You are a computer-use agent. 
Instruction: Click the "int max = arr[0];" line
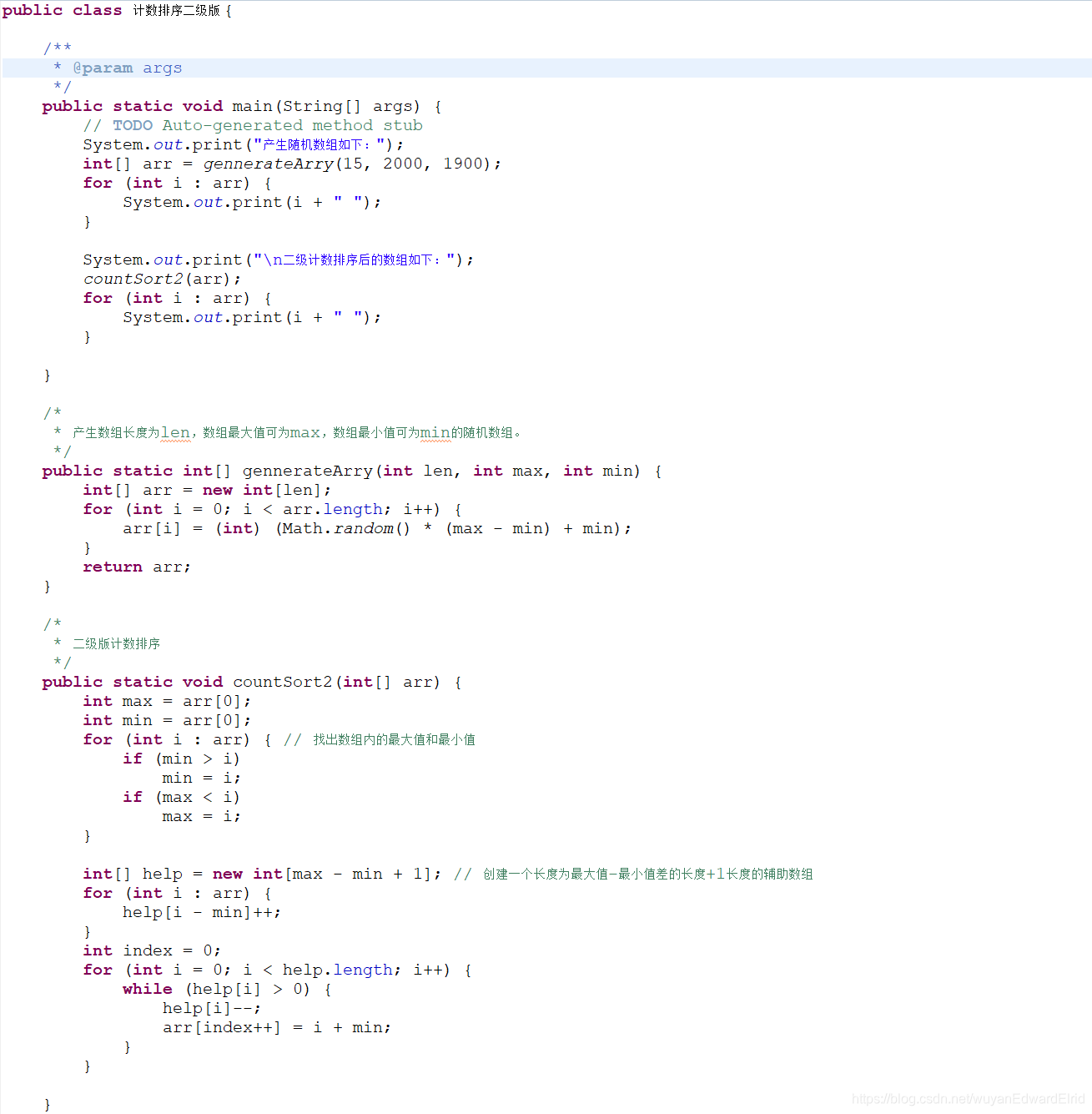(x=167, y=701)
